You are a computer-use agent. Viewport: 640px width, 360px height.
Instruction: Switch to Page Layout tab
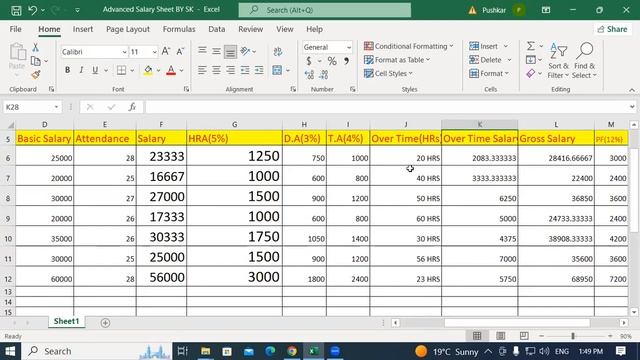tap(128, 29)
